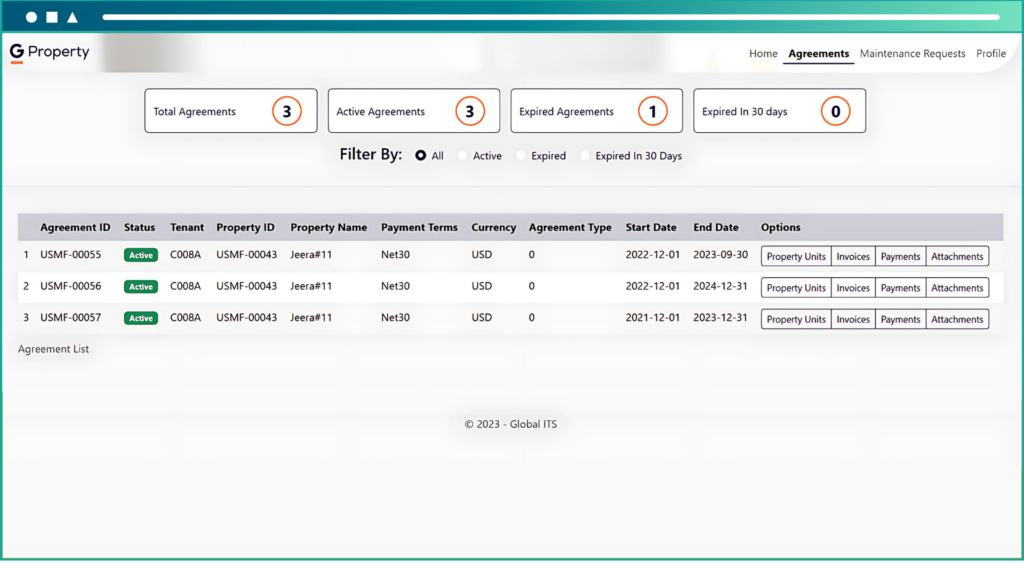Open the Home menu item
This screenshot has width=1024, height=576.
point(763,54)
